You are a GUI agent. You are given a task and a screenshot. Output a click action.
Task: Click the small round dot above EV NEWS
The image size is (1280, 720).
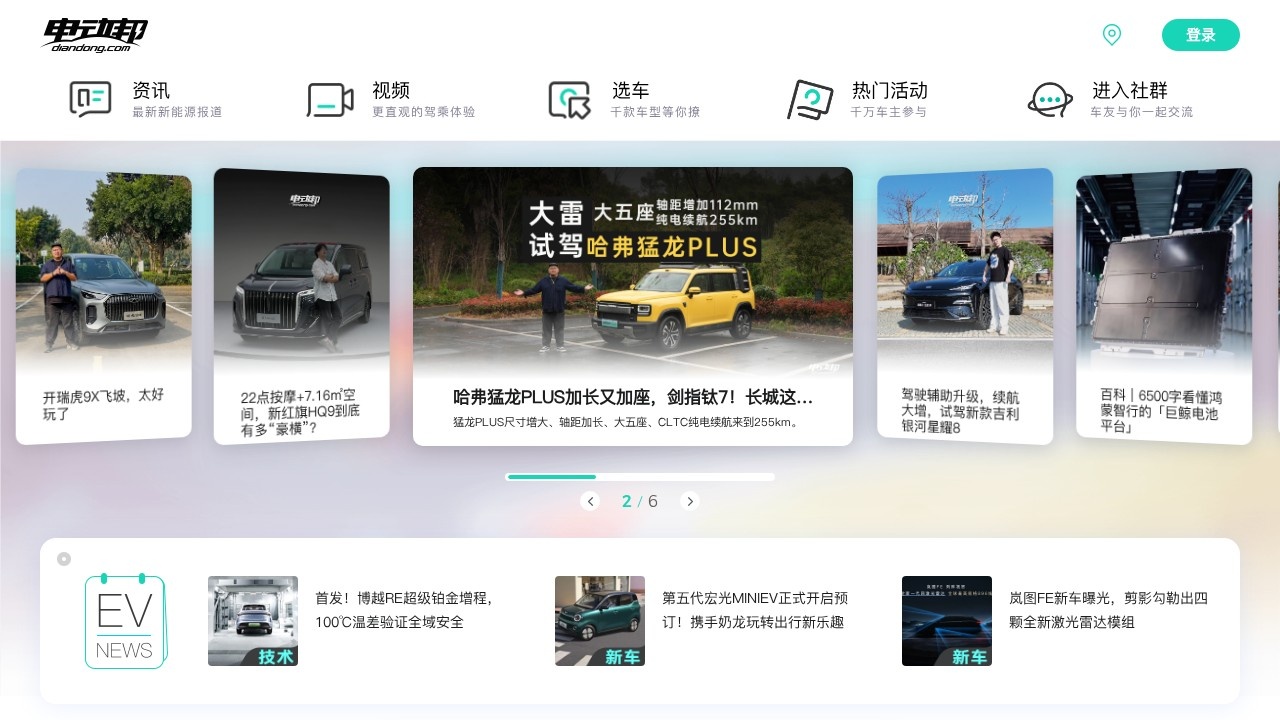(x=64, y=559)
